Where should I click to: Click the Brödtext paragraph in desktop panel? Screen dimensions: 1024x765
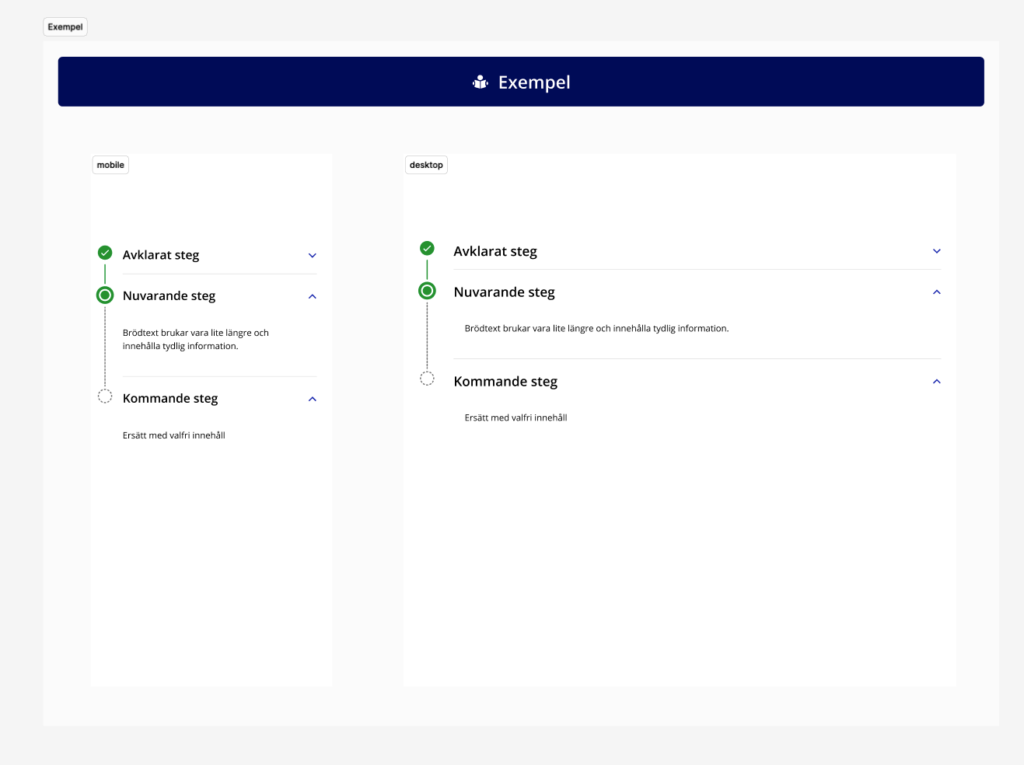tap(596, 328)
